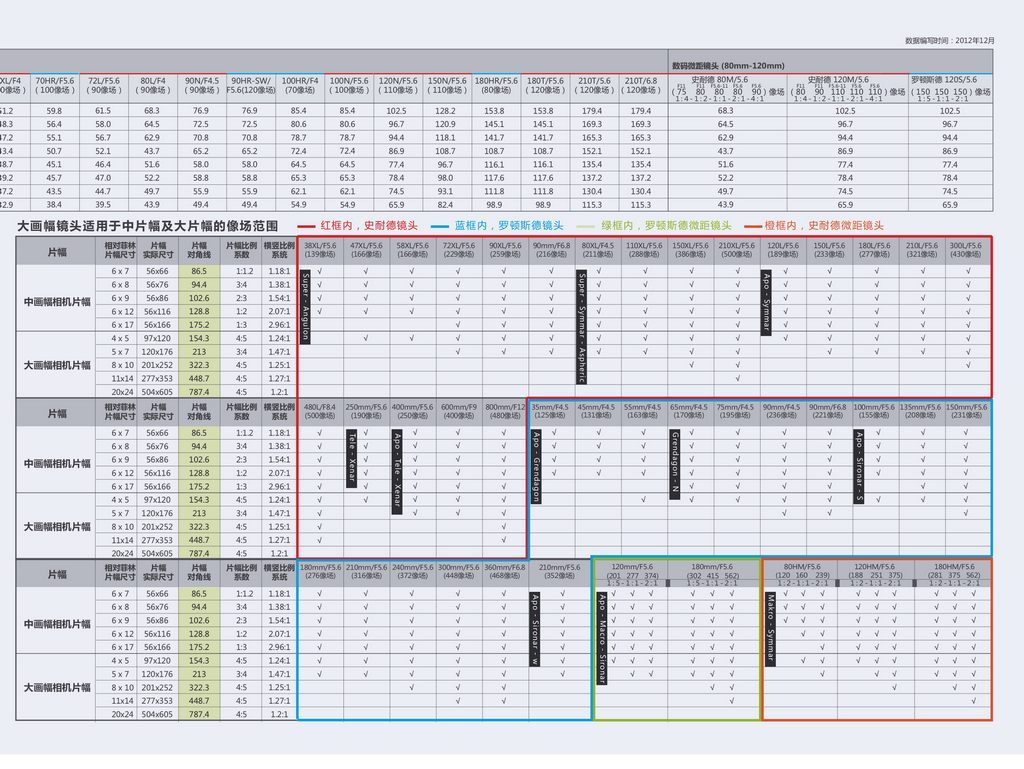1024x769 pixels.
Task: Click the vertical 'Apo - Sironar - S' label
Action: tap(859, 467)
